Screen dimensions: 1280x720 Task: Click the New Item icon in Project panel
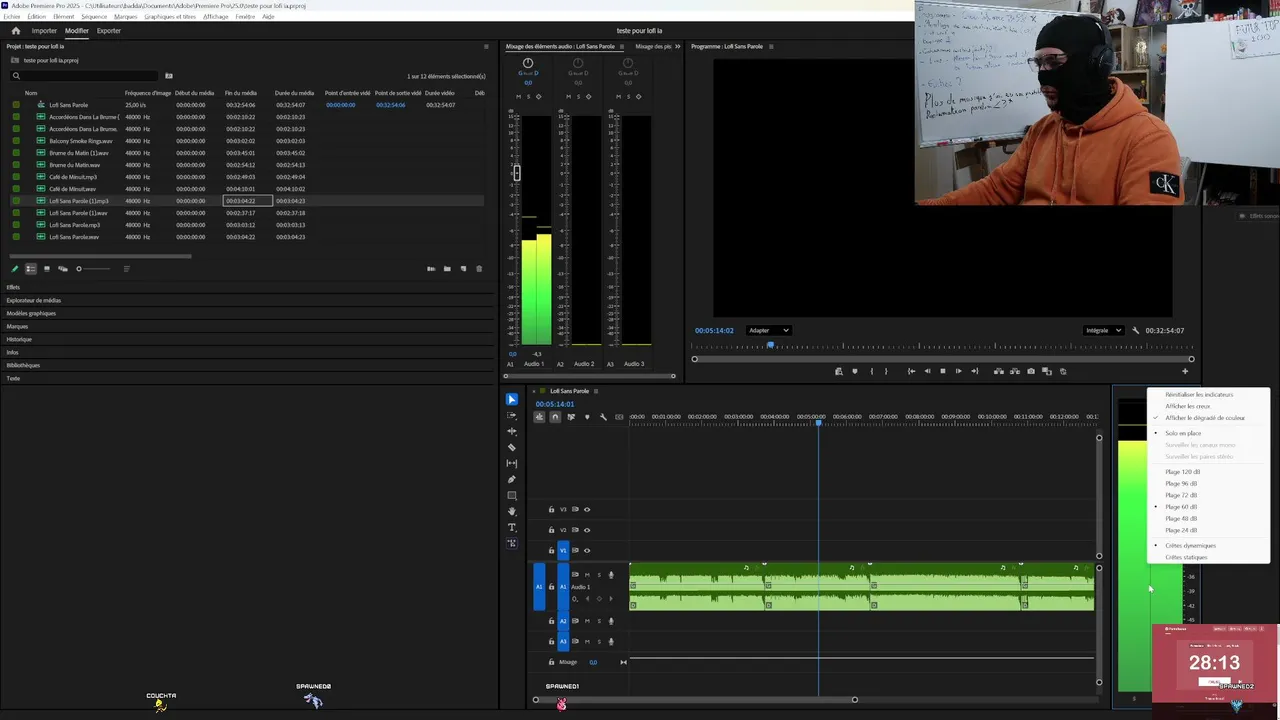click(x=463, y=269)
